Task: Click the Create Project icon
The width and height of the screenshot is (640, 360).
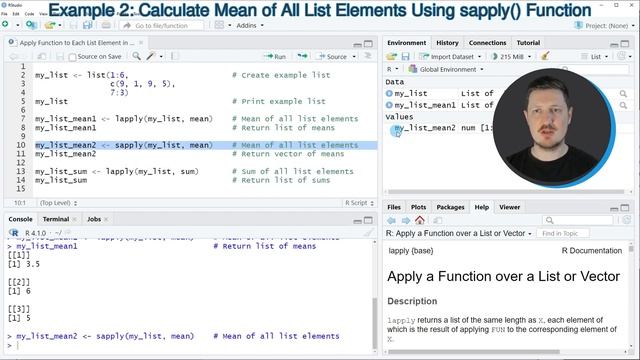Action: (x=31, y=25)
